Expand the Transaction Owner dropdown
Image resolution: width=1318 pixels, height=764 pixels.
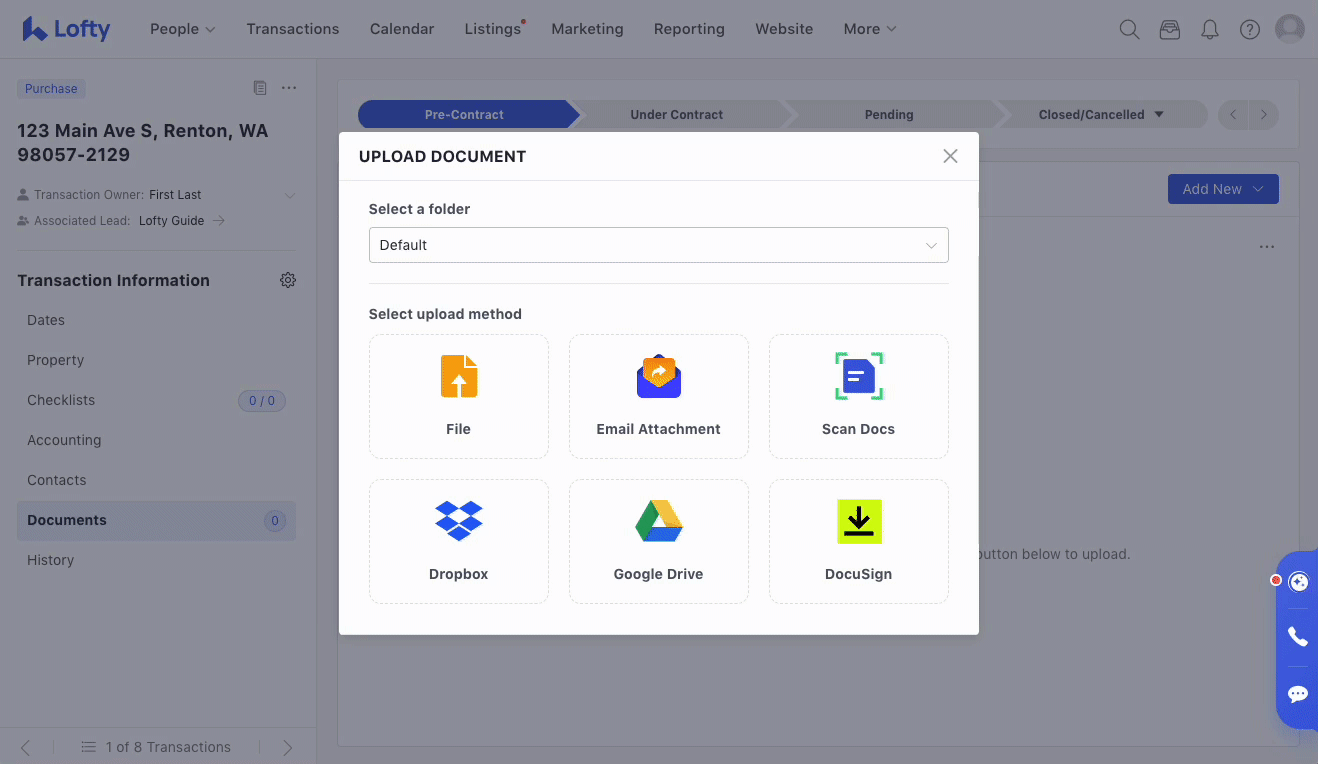(290, 195)
